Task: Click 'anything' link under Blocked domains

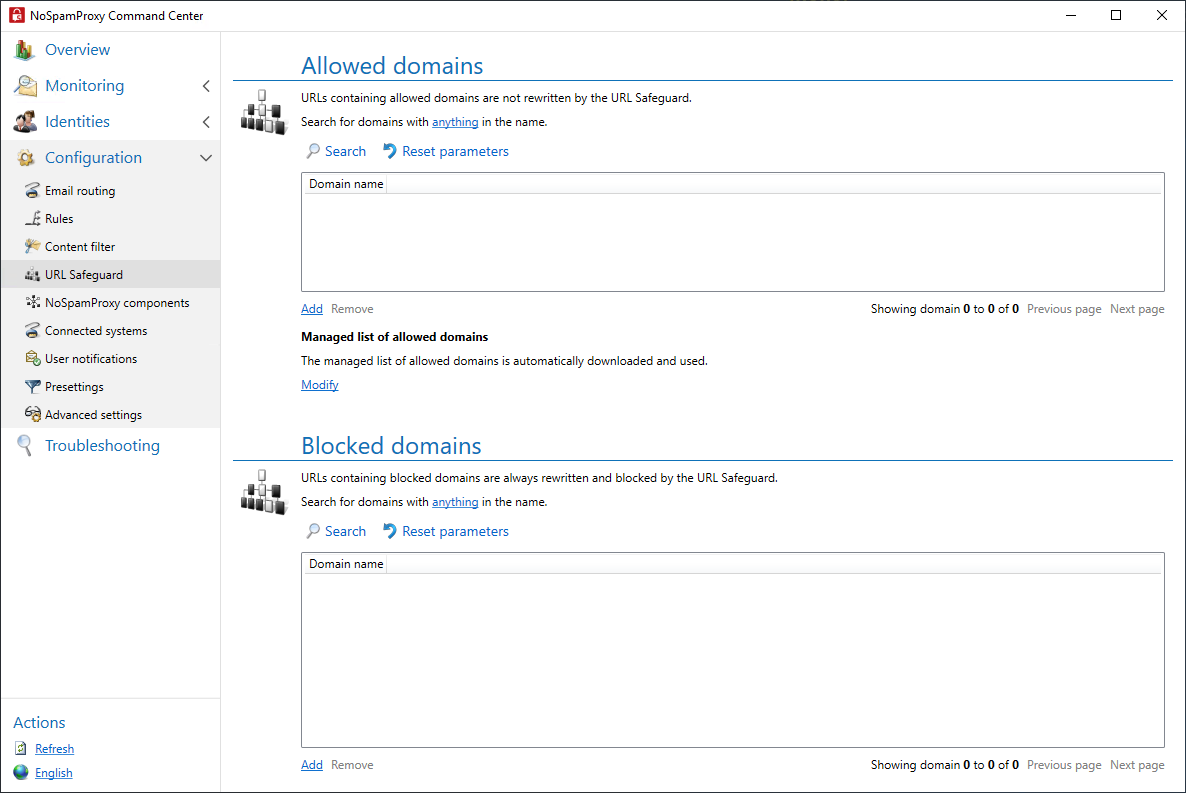Action: [455, 502]
